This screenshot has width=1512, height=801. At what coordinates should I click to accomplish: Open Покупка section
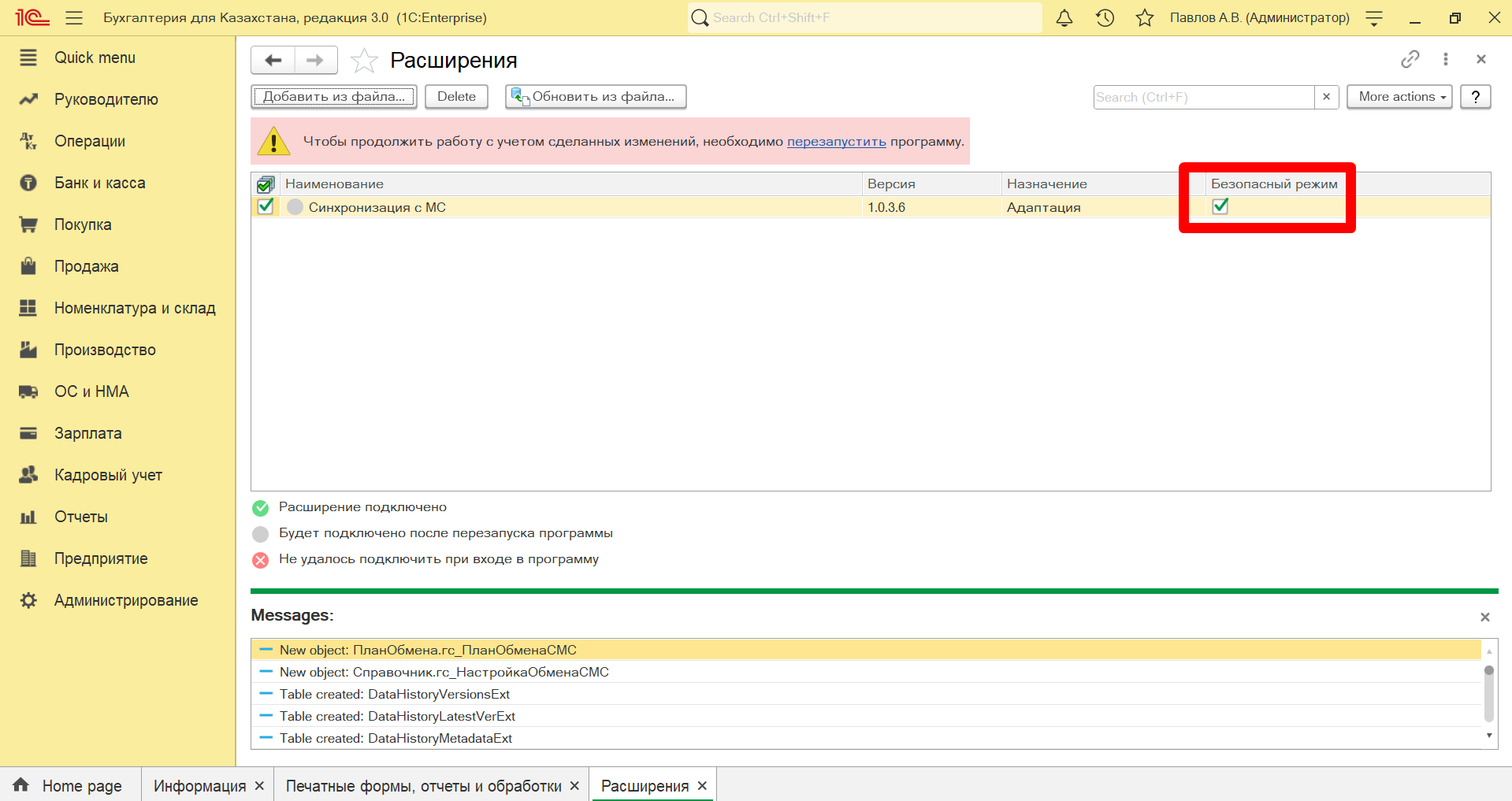coord(83,224)
